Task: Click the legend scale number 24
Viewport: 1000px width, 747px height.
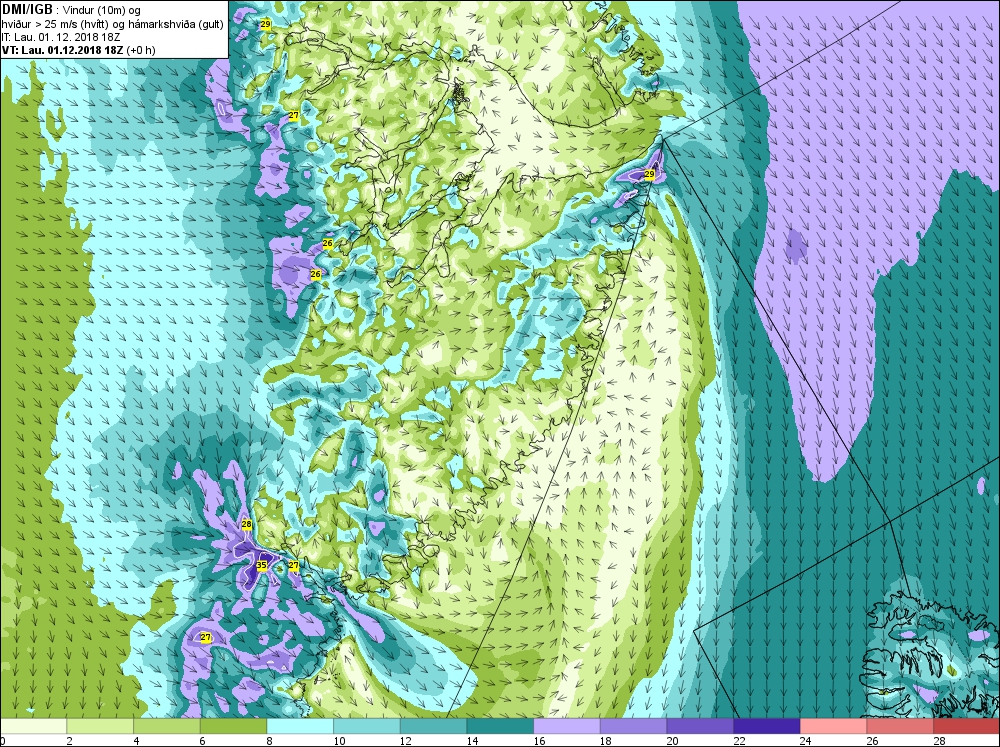Action: point(806,741)
